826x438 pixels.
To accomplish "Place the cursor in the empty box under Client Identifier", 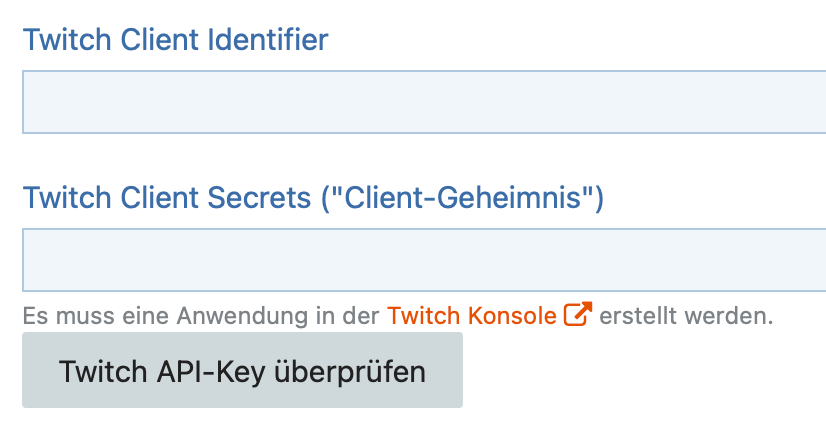I will (424, 102).
